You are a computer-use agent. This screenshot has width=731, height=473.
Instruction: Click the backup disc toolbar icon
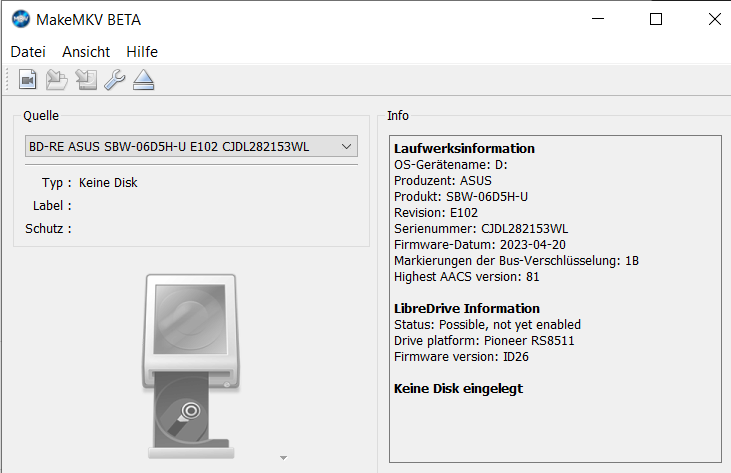coord(86,80)
